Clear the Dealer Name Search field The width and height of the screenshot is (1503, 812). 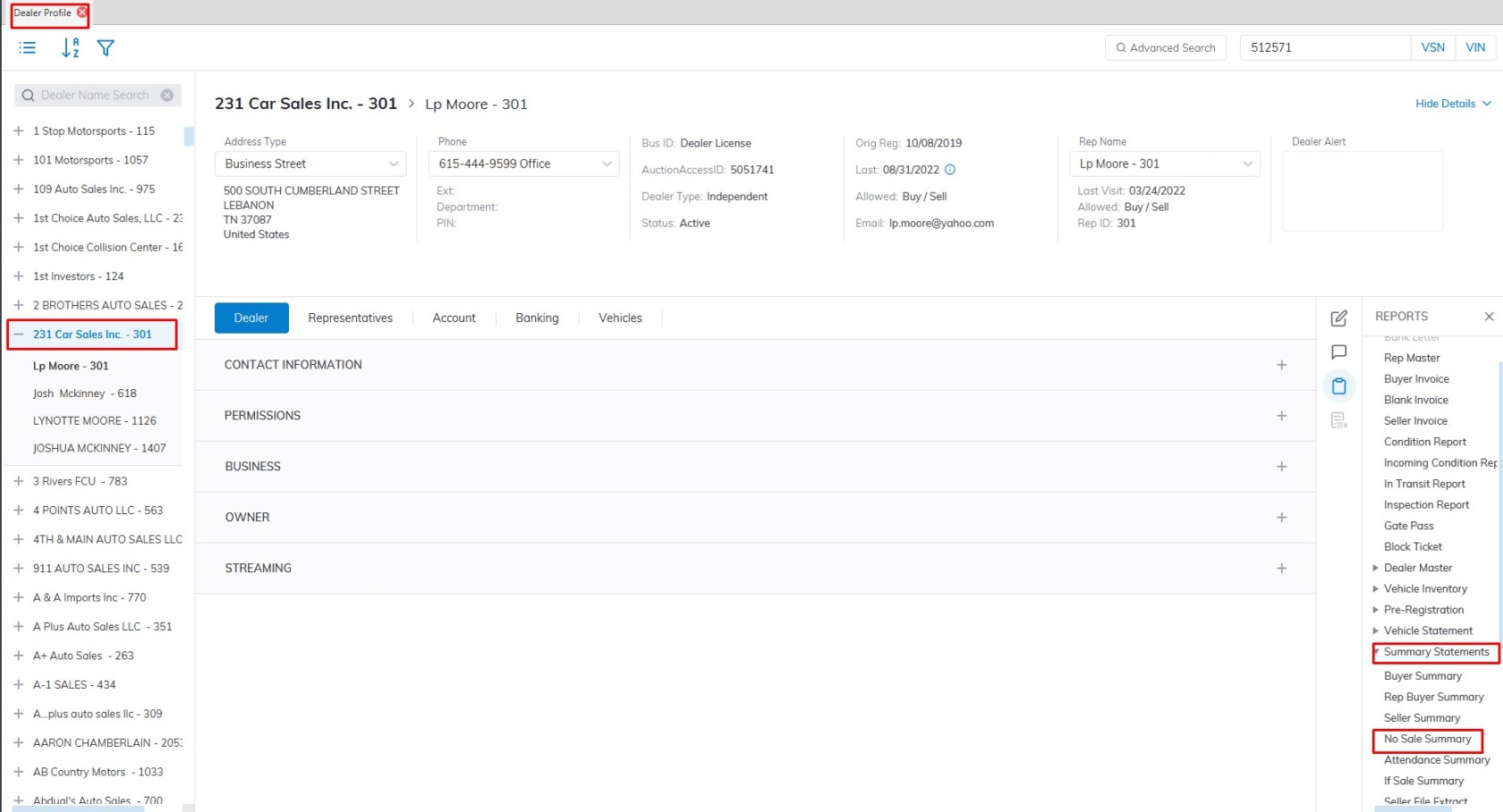coord(167,96)
